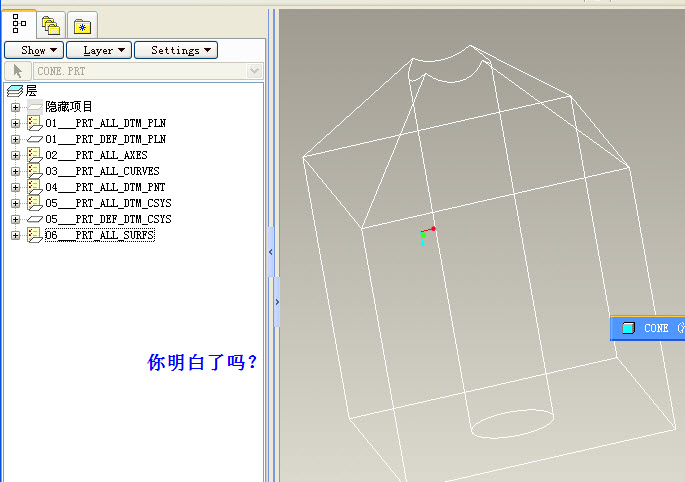The width and height of the screenshot is (685, 482).
Task: Expand 03___PRT_ALL_CURVES layer
Action: pyautogui.click(x=15, y=171)
